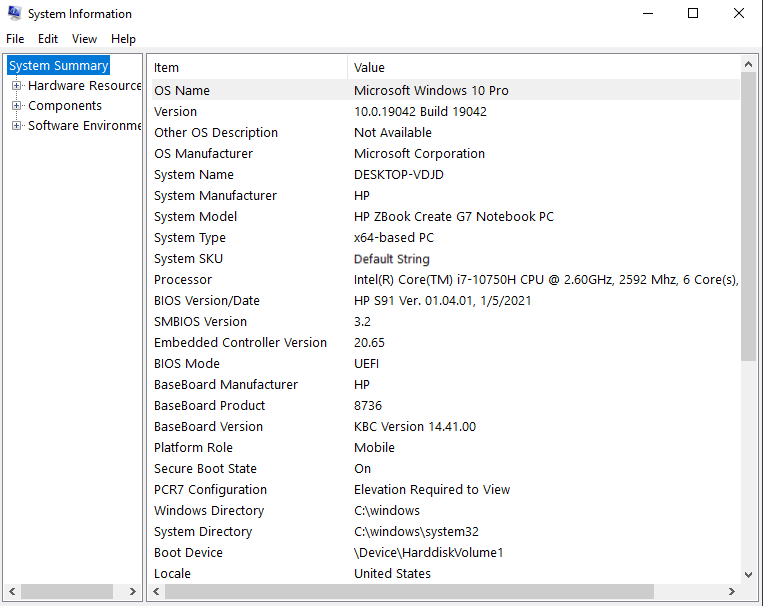Click the value KBC Version 14.41.00
Image resolution: width=763 pixels, height=606 pixels.
click(415, 426)
